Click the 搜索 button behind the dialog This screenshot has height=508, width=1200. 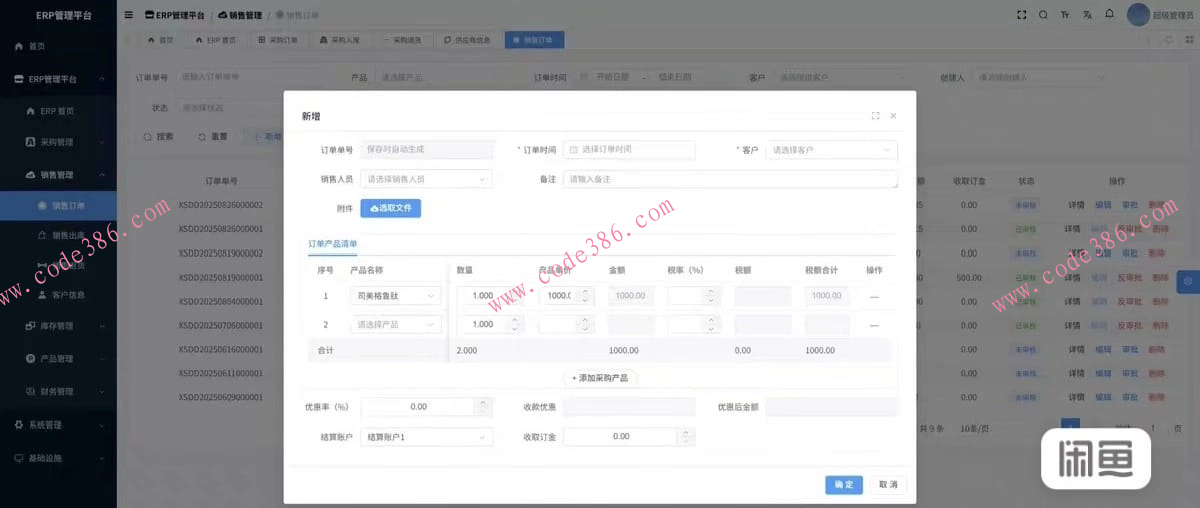pos(158,136)
